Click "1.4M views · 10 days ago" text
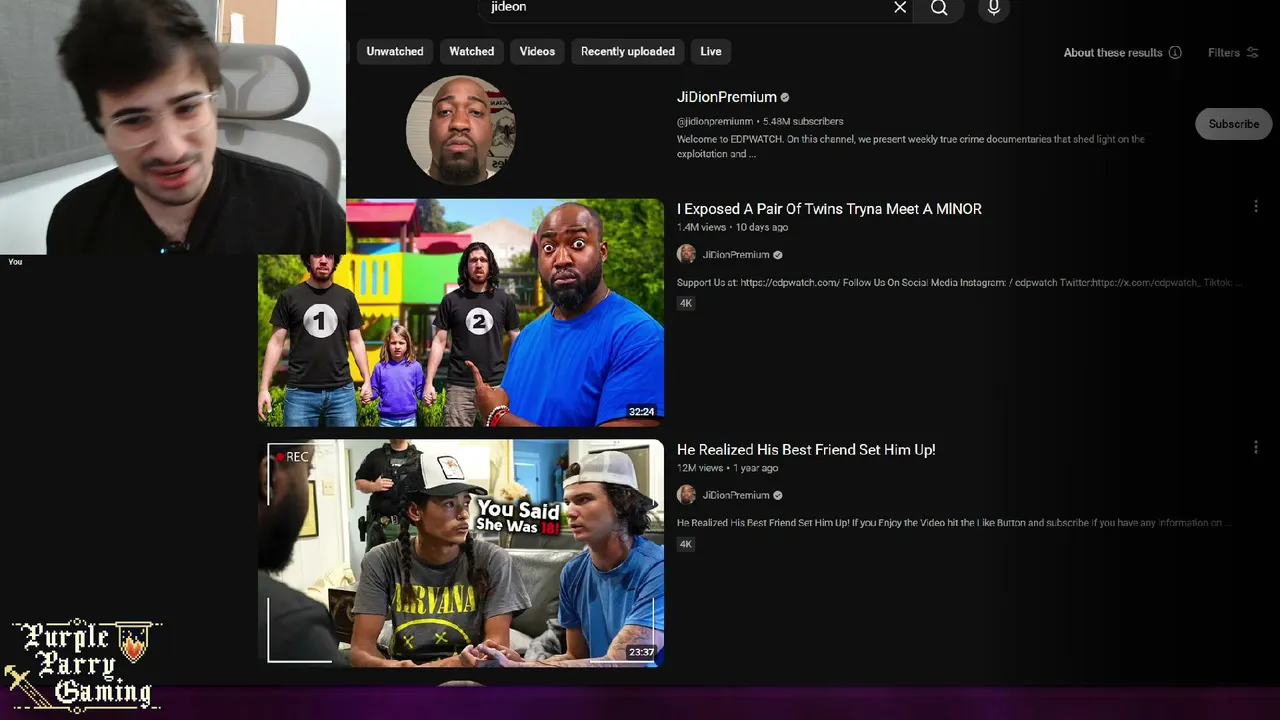 point(733,228)
